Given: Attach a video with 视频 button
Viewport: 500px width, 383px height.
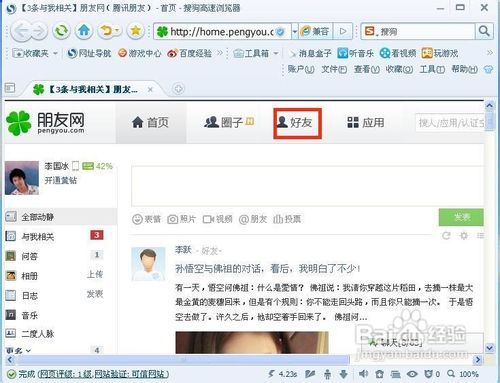Looking at the screenshot, I should (x=217, y=219).
